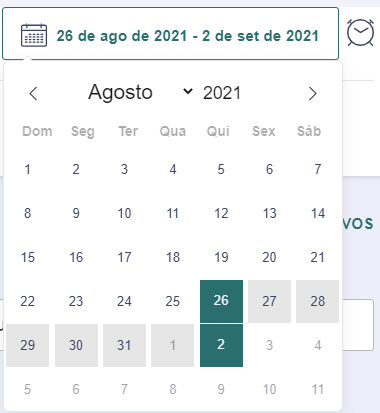Image resolution: width=380 pixels, height=413 pixels.
Task: Click the alarm clock icon
Action: pyautogui.click(x=360, y=33)
